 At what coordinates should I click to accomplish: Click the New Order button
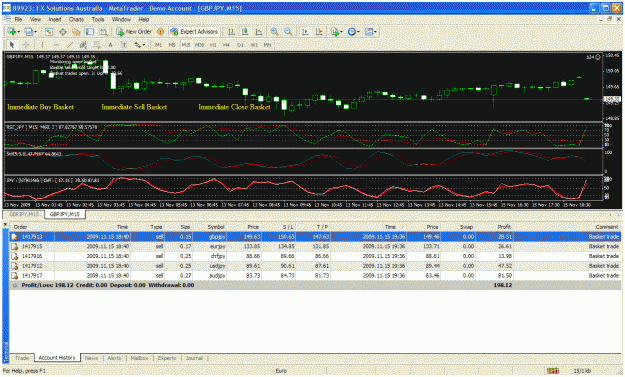tap(134, 31)
